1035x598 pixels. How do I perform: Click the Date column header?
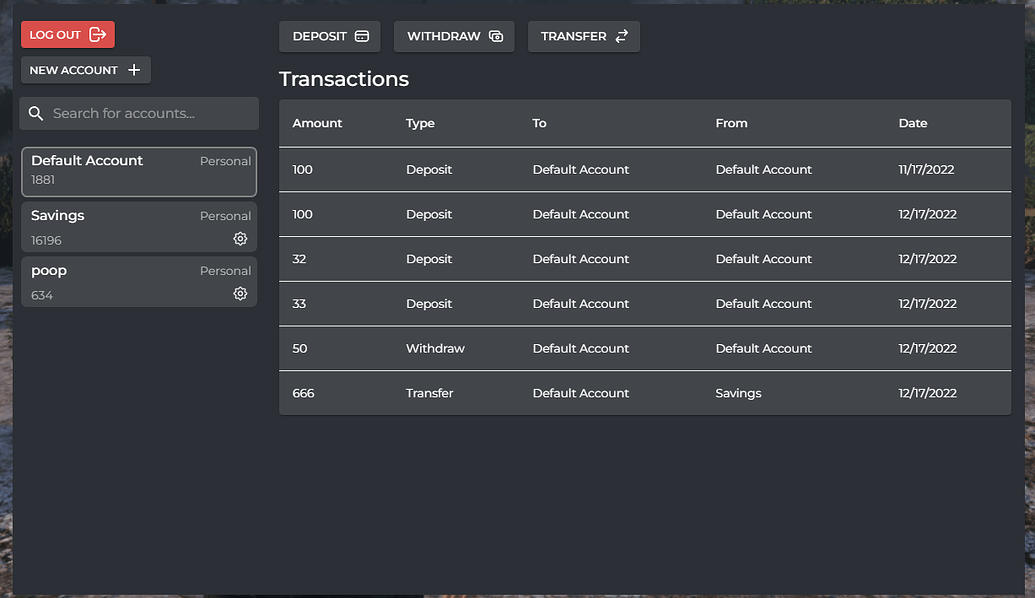(913, 123)
